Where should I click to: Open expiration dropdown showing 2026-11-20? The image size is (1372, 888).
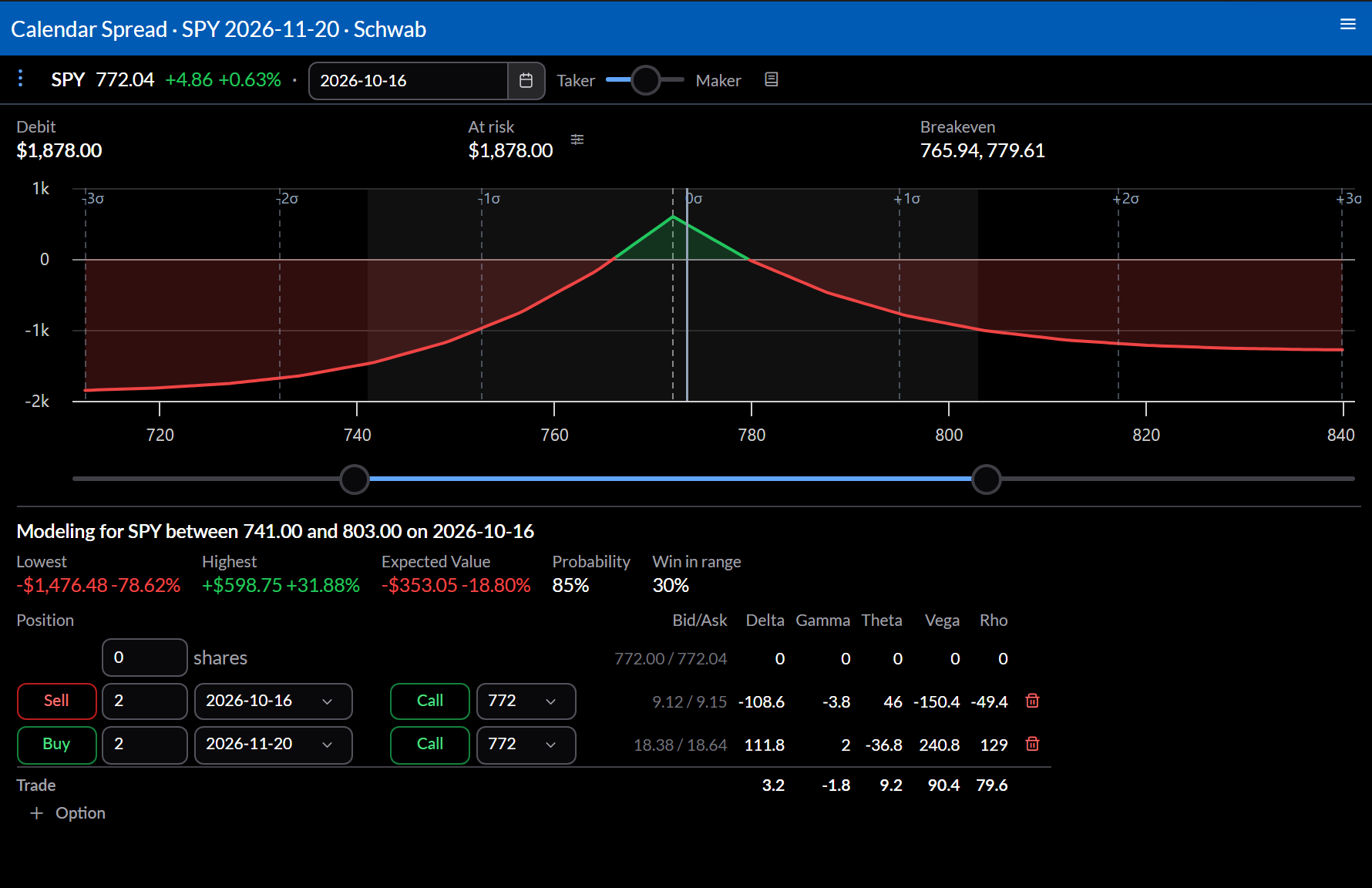pyautogui.click(x=274, y=745)
